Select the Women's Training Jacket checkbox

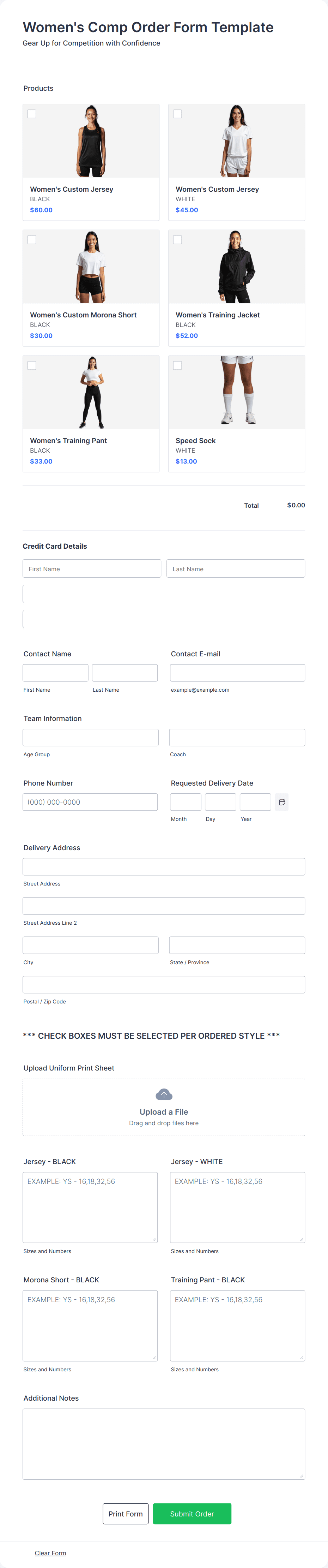[x=177, y=239]
